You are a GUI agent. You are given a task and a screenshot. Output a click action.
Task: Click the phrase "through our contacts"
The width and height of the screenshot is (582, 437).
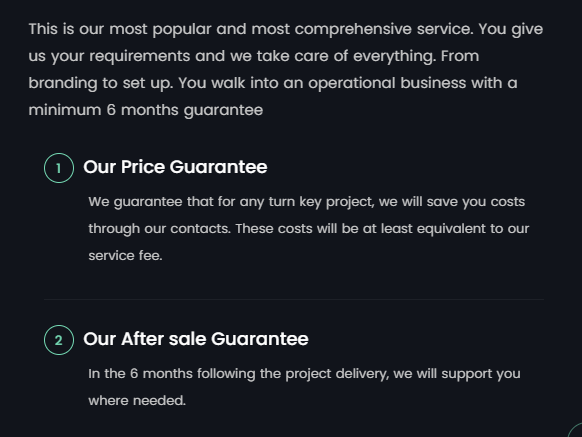[160, 229]
